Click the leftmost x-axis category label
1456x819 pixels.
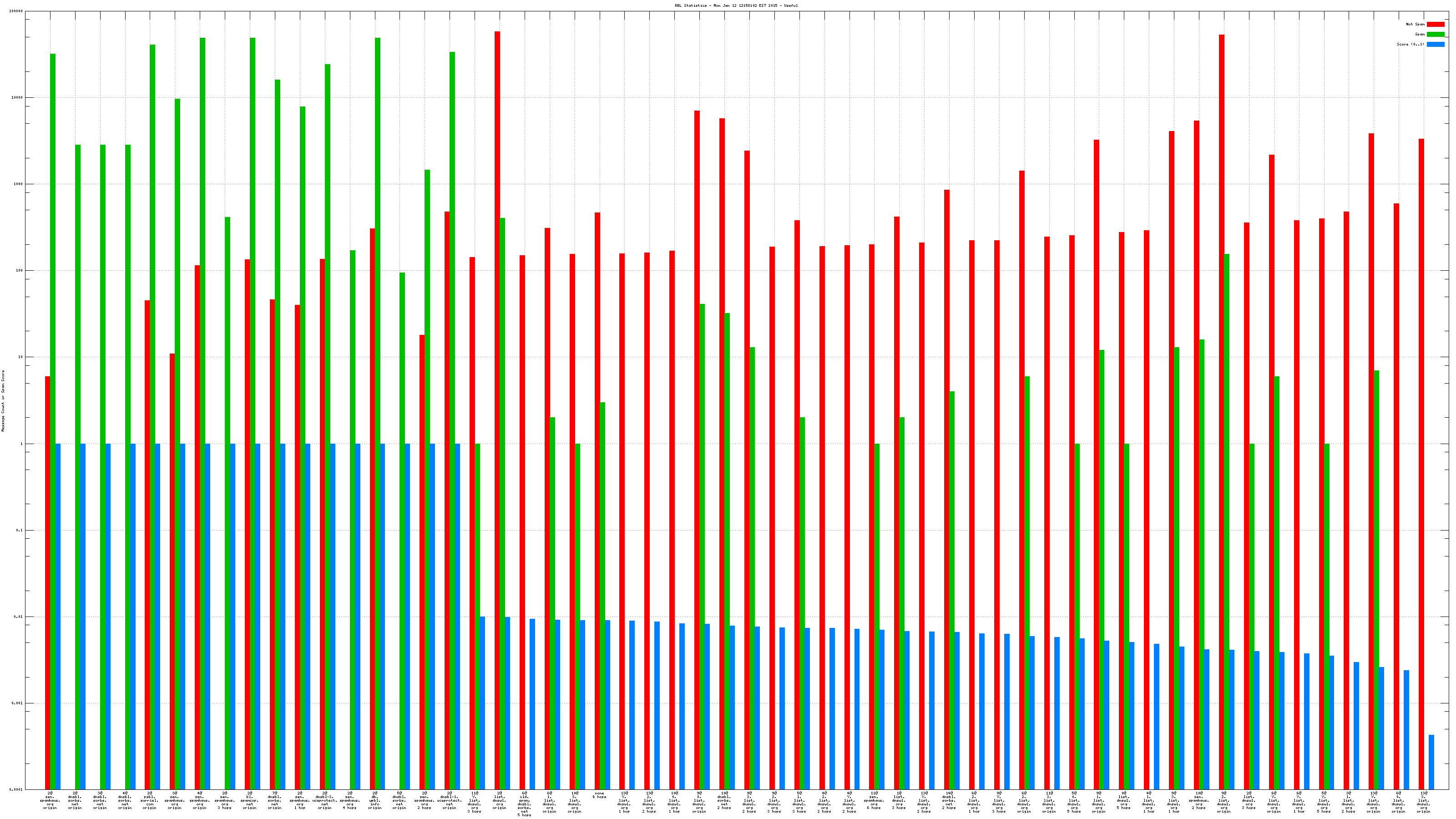(50, 801)
